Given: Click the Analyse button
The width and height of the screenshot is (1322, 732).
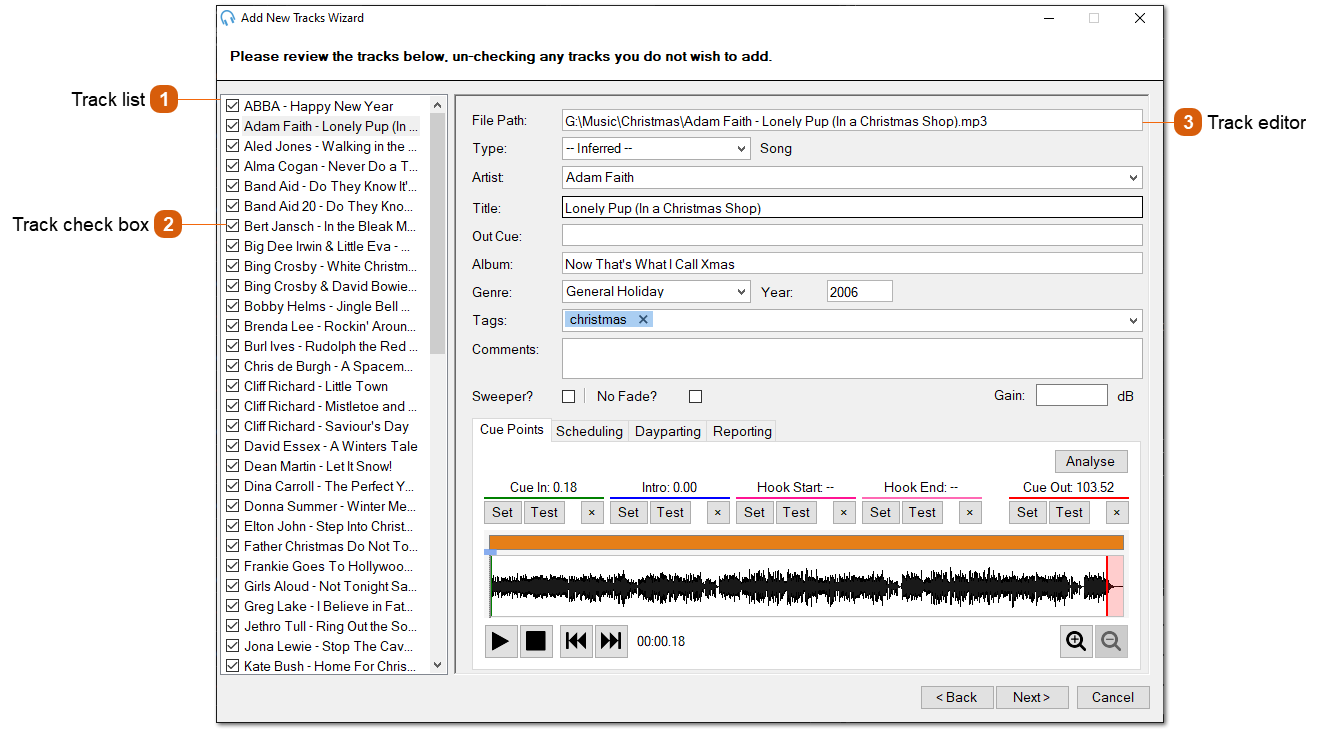Looking at the screenshot, I should (1090, 461).
